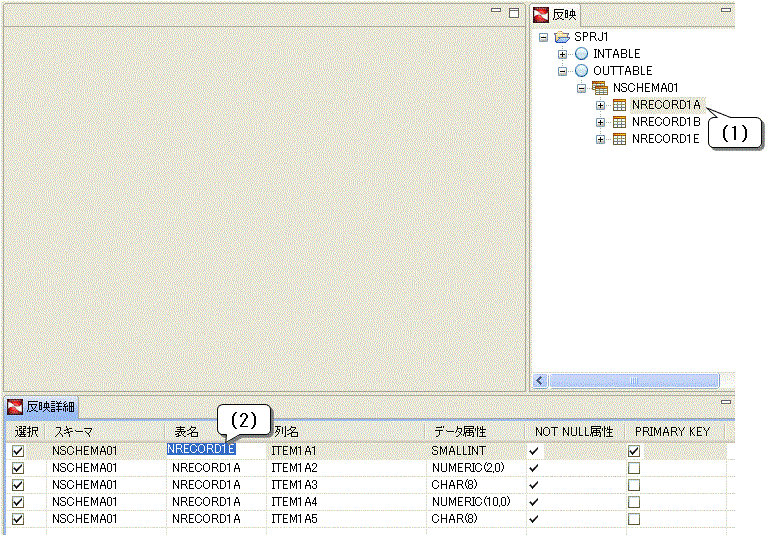Click the INTABLE circle icon
This screenshot has width=768, height=537.
click(x=581, y=54)
